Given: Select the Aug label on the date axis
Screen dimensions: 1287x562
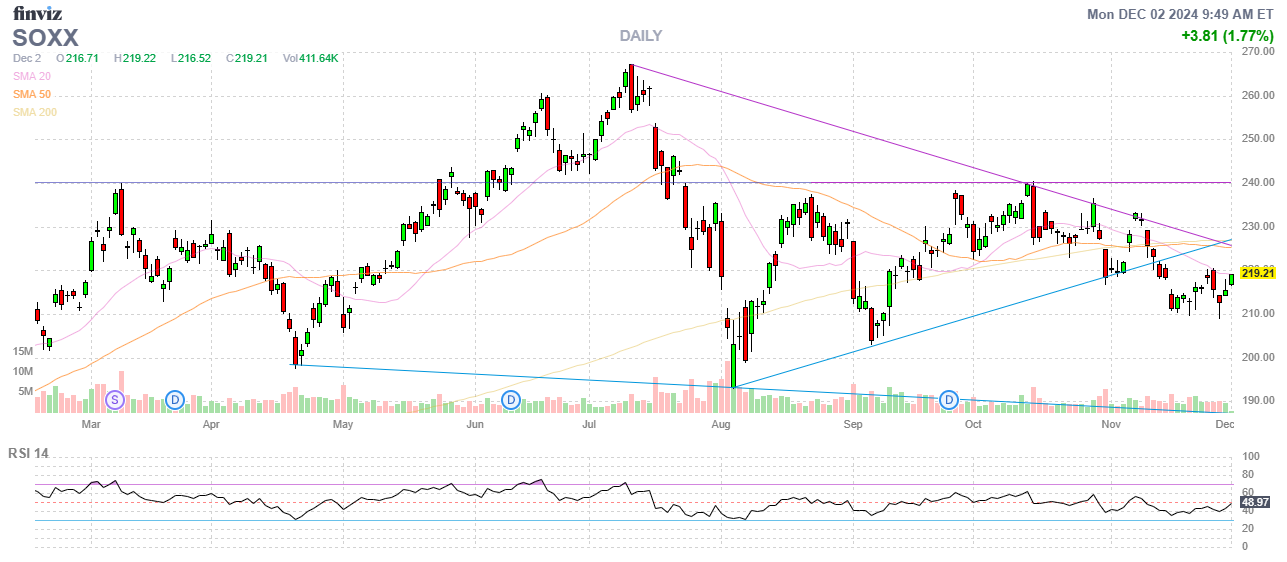Looking at the screenshot, I should [x=721, y=425].
